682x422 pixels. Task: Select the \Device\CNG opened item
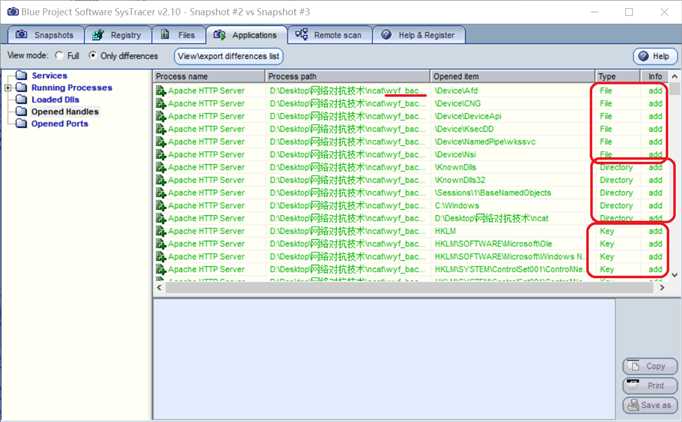[458, 104]
